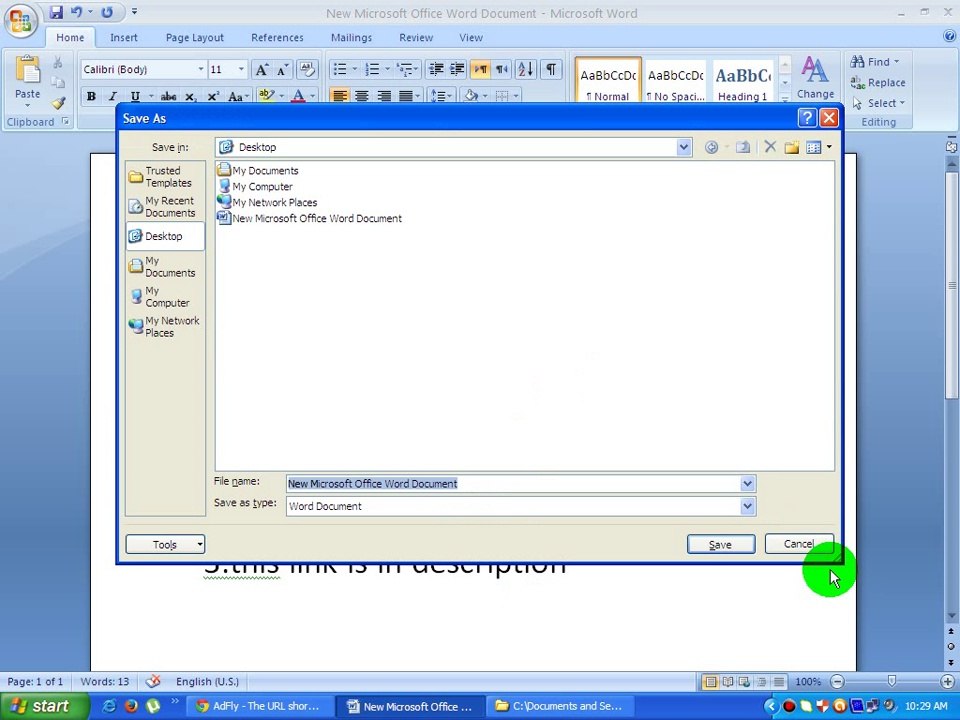Select My Computer in file list

click(255, 186)
